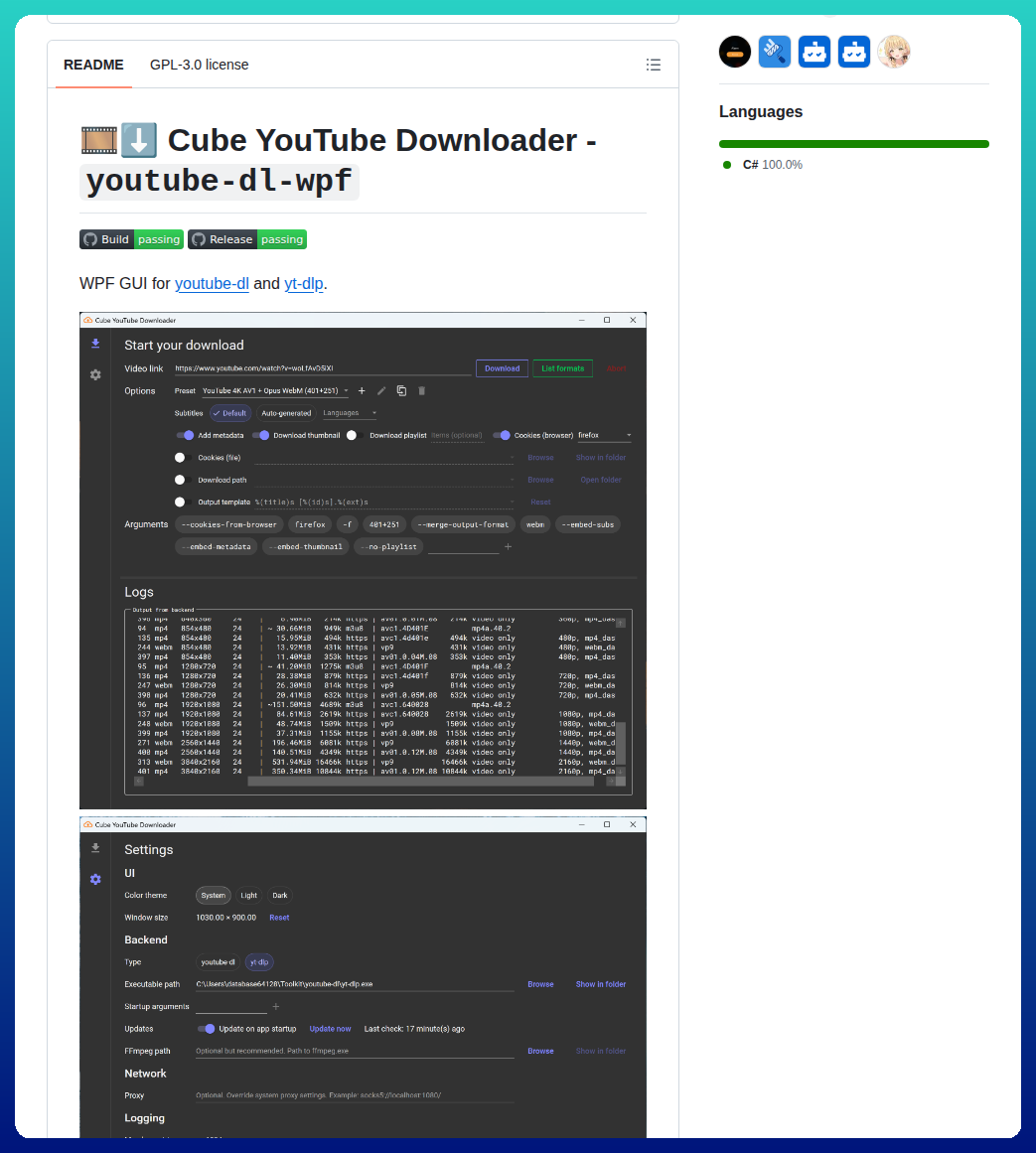Enable the Output template switch

click(x=183, y=503)
